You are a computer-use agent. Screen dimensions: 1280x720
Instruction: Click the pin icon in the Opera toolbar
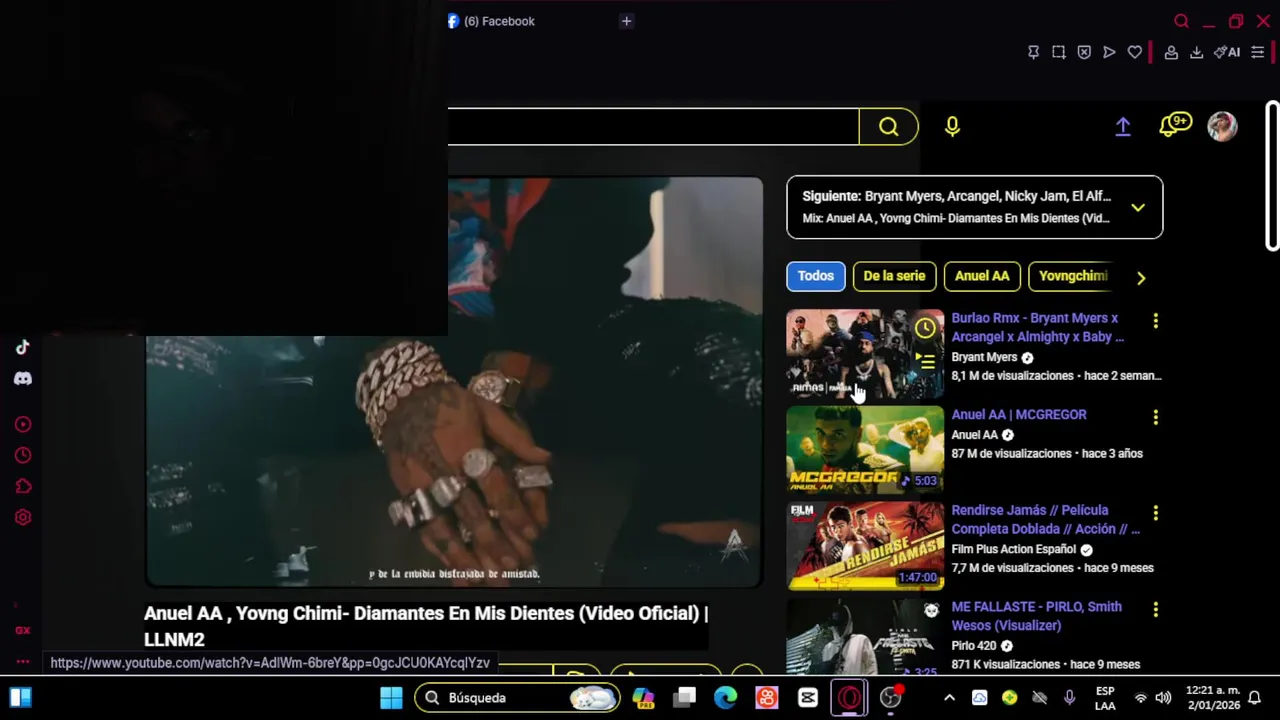pos(1033,52)
